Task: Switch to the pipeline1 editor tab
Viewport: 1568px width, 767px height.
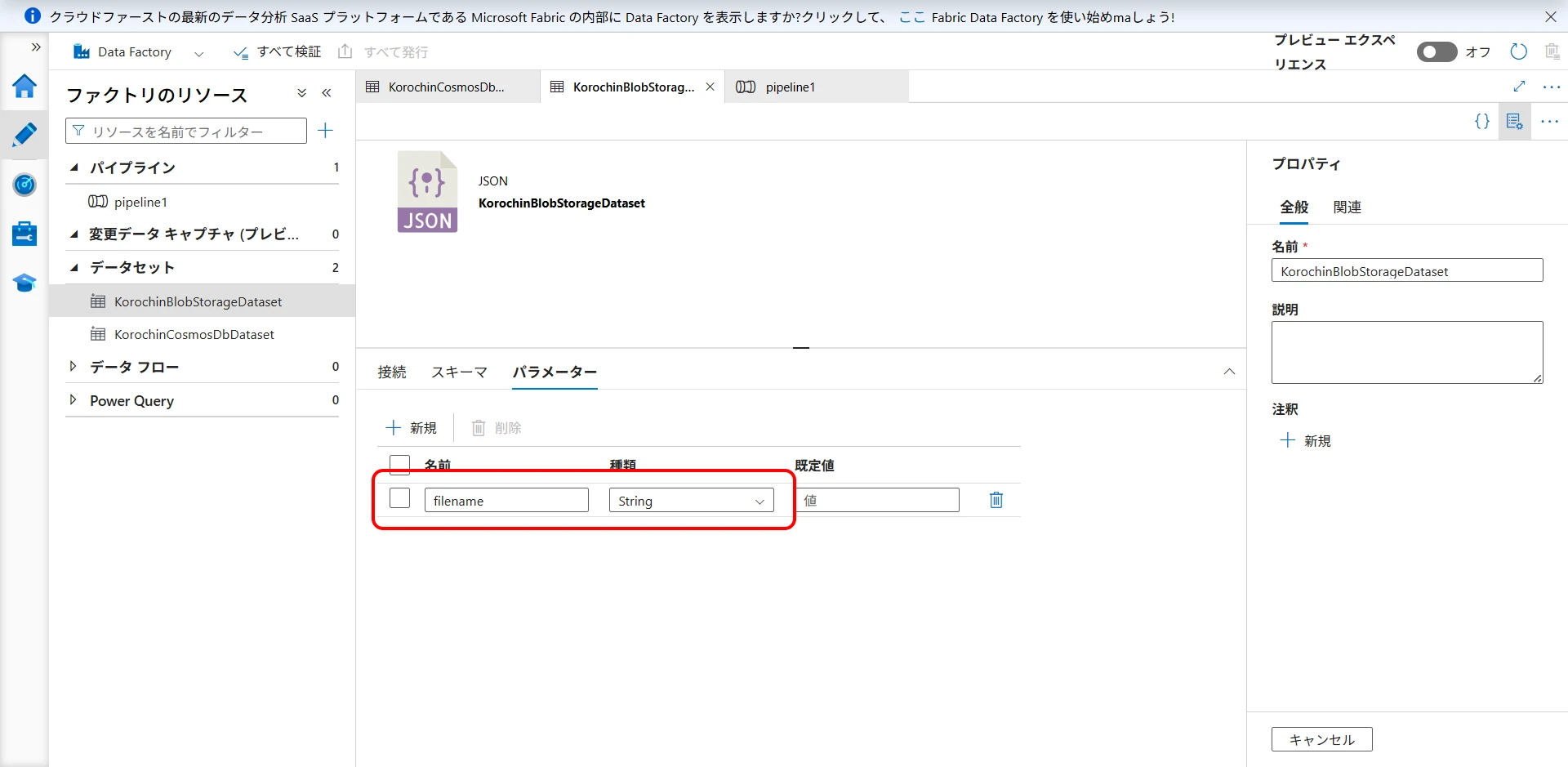Action: click(789, 87)
